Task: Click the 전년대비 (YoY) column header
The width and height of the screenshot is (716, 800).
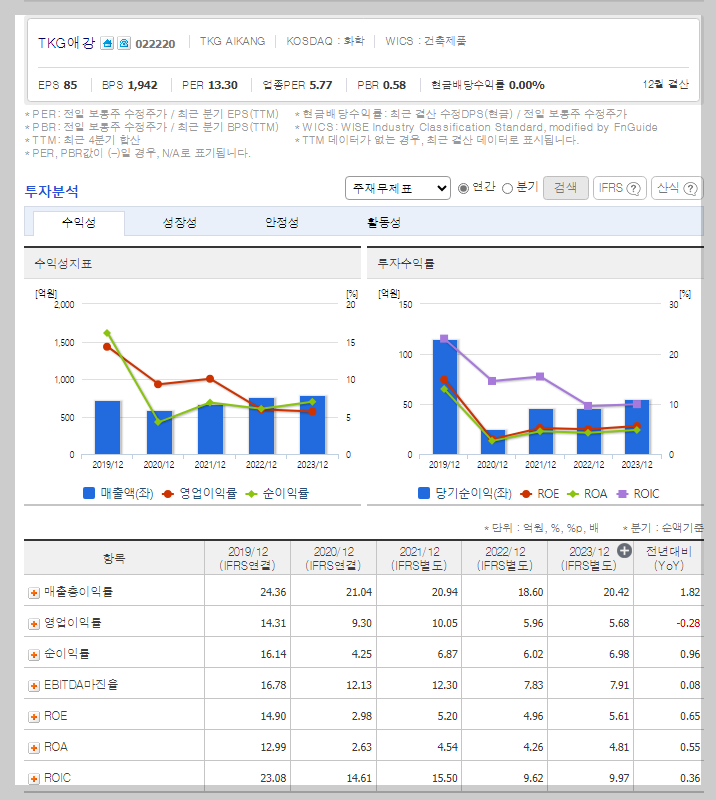Action: pyautogui.click(x=669, y=558)
